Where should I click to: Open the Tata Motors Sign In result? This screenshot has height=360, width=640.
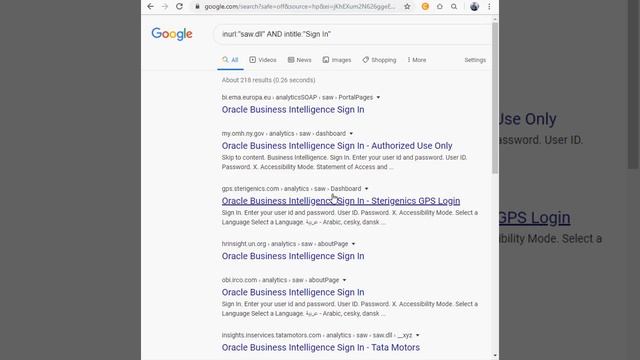321,347
